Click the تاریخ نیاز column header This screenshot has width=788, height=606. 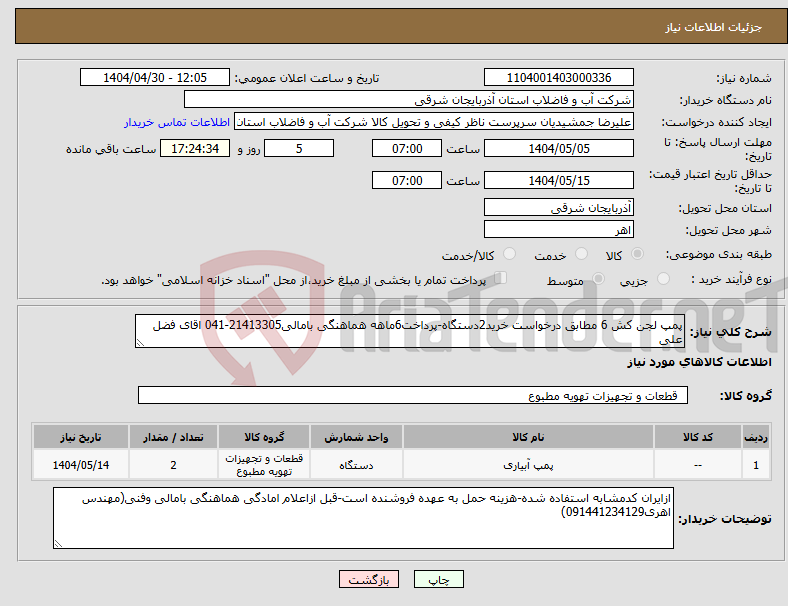click(x=81, y=437)
